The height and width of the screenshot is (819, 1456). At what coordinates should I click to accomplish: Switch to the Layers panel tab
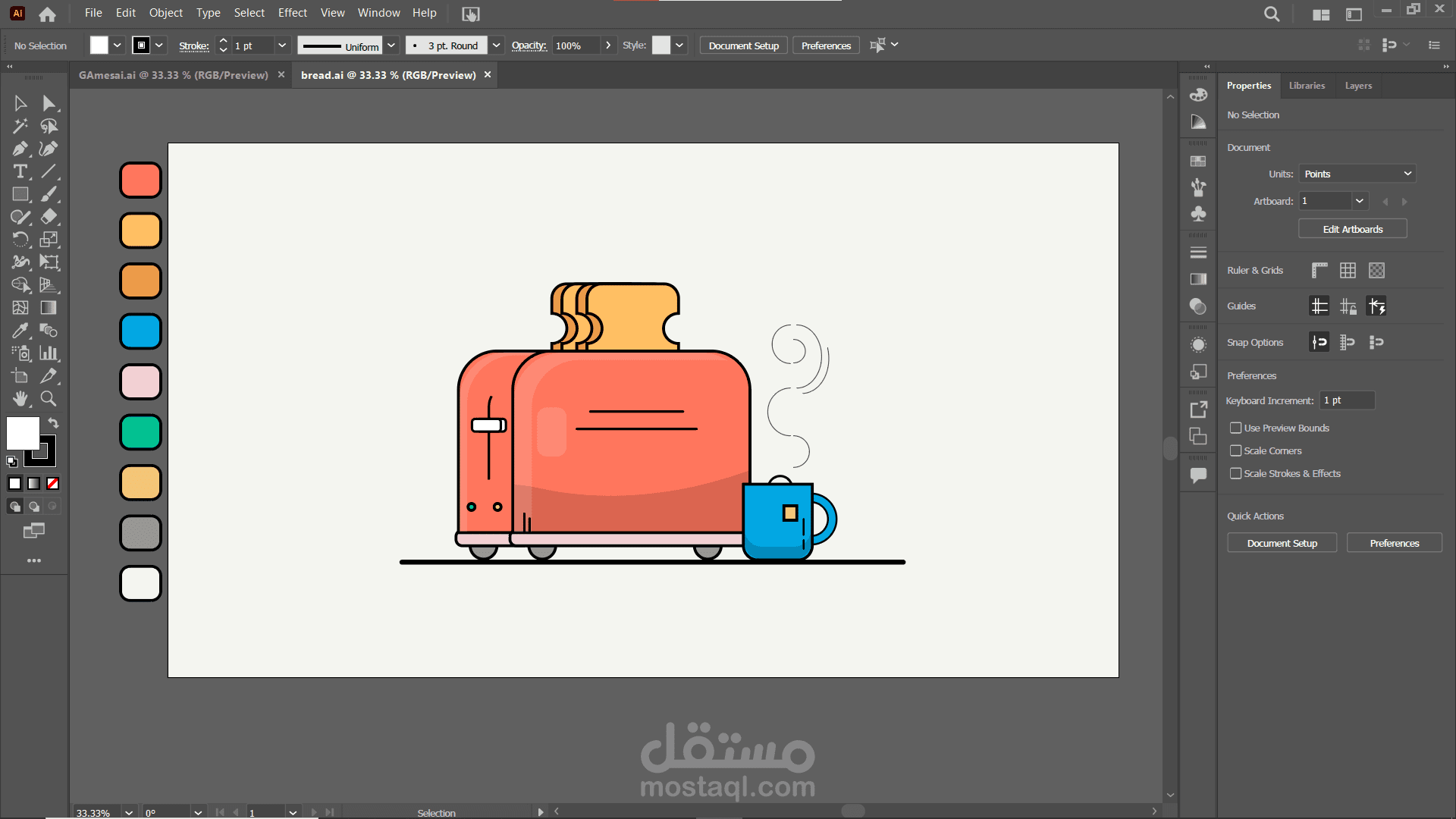click(x=1357, y=86)
